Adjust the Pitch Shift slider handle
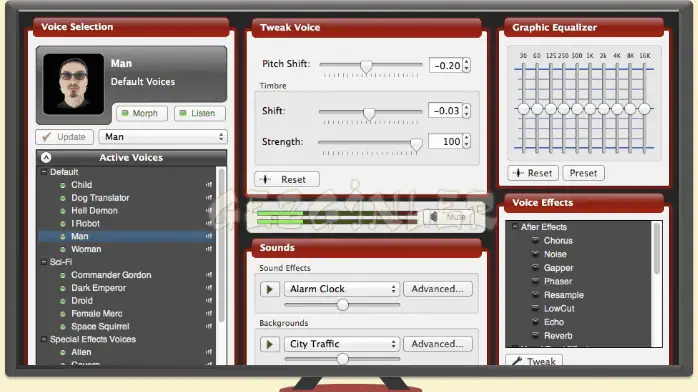Screen dimensions: 698x392 (x=366, y=66)
